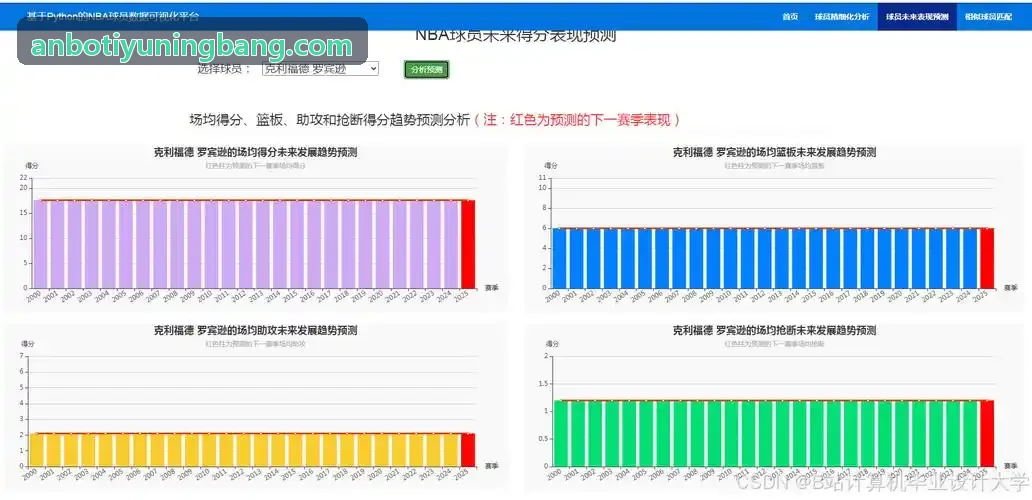Click blue 2000 bar in 场均篮板 chart
The image size is (1032, 500).
(559, 258)
